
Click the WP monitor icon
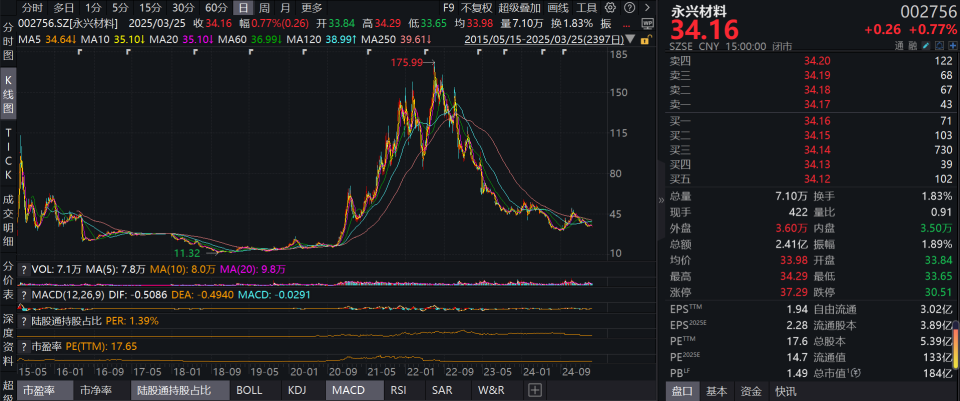coord(648,23)
